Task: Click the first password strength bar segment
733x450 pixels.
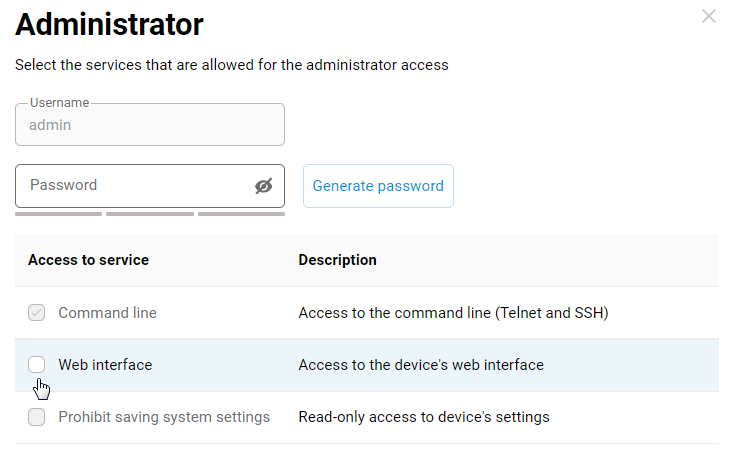Action: point(58,213)
